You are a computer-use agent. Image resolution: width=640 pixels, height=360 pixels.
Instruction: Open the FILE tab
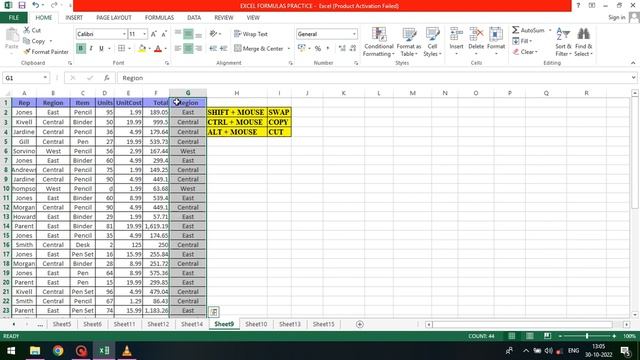(13, 18)
